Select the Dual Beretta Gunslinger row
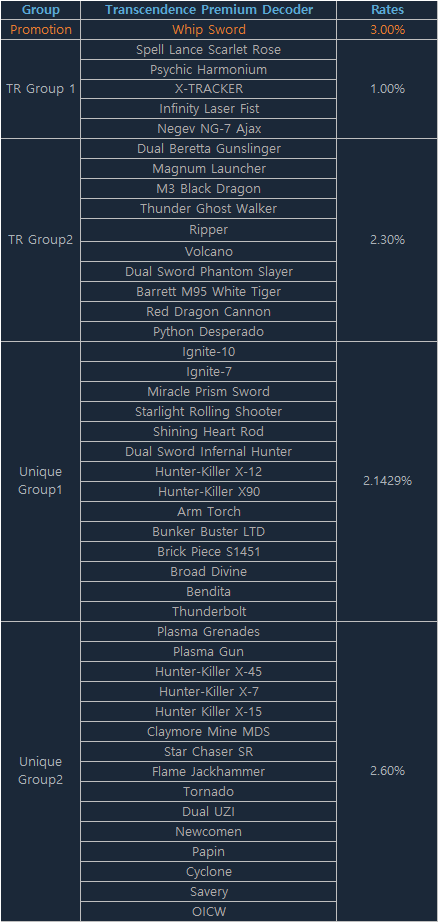The width and height of the screenshot is (438, 922). (x=209, y=149)
